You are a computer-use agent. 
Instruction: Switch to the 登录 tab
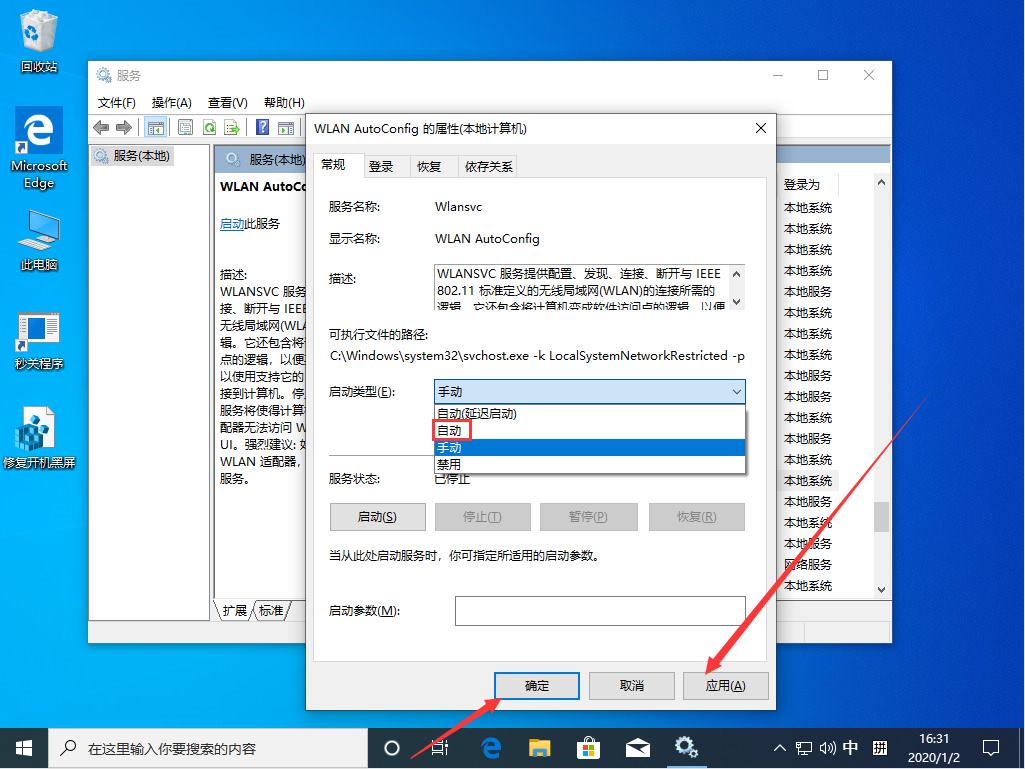[x=383, y=166]
